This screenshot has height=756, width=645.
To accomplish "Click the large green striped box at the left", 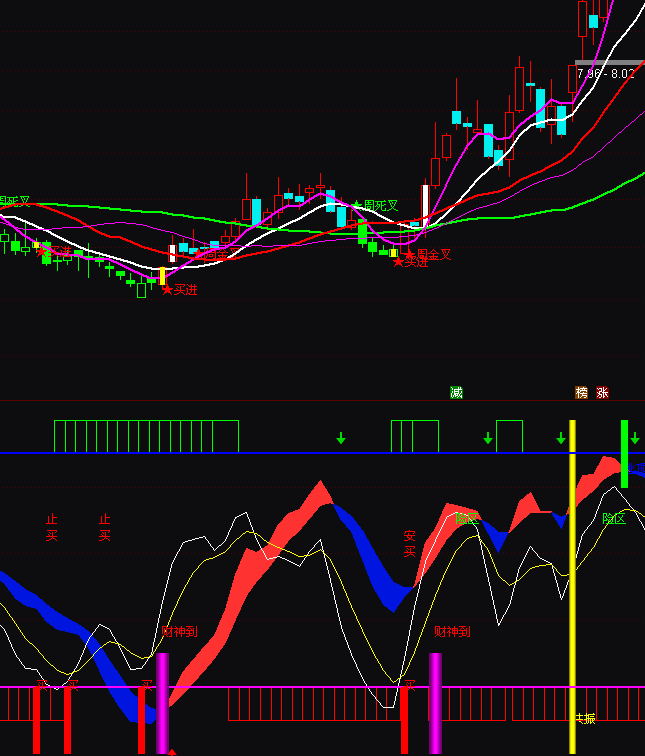I will pos(146,436).
